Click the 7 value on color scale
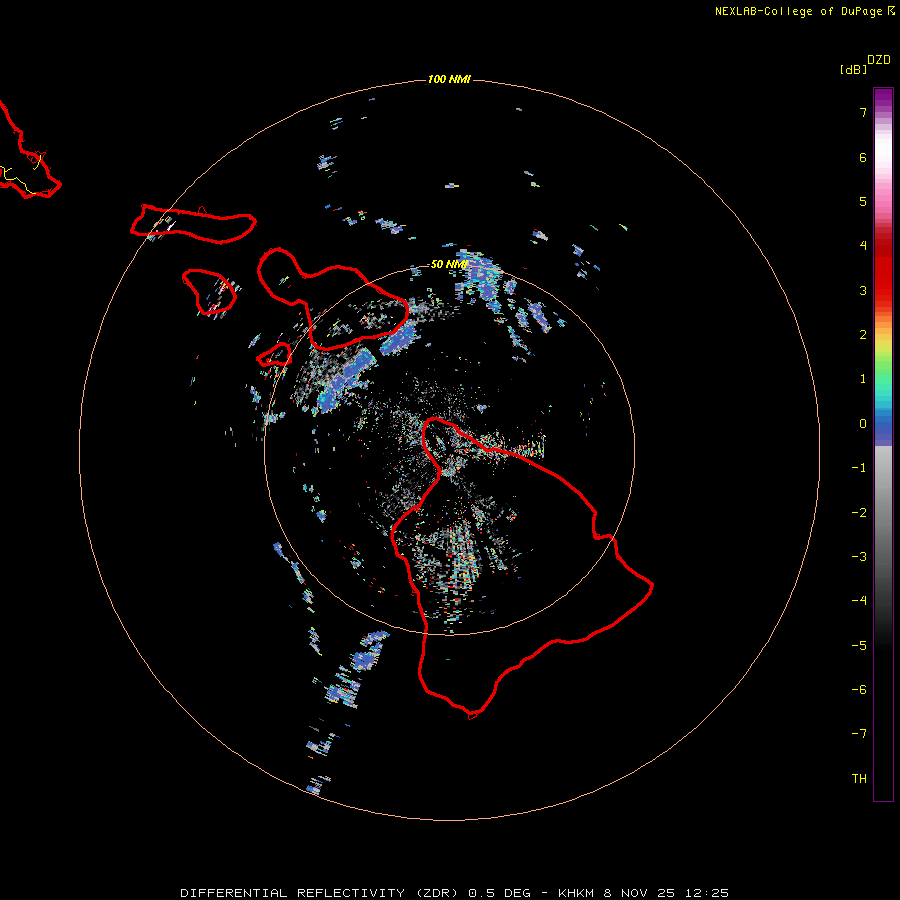Screen dimensions: 900x900 click(863, 112)
